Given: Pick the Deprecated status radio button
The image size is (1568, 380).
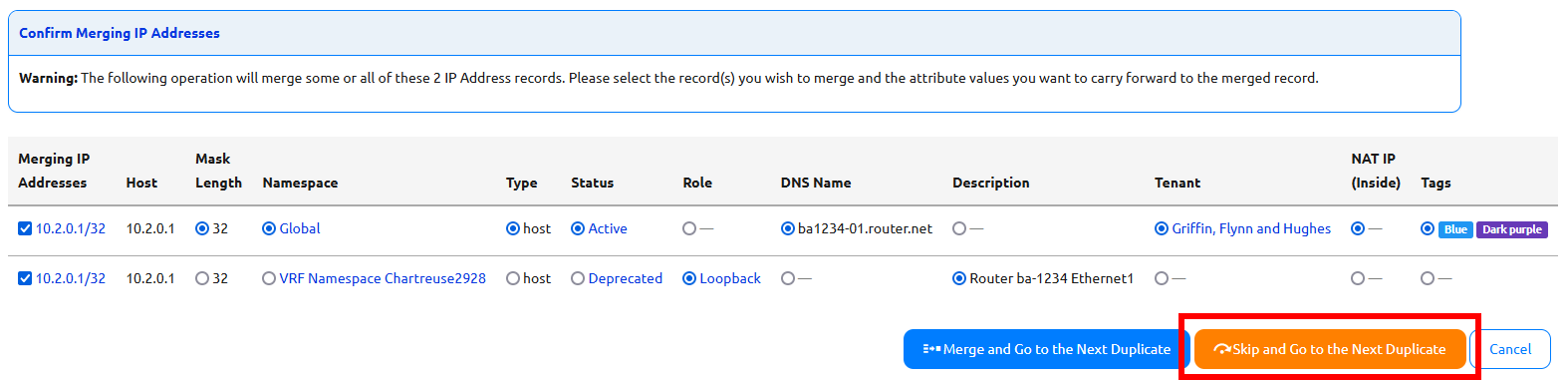Looking at the screenshot, I should pos(578,278).
